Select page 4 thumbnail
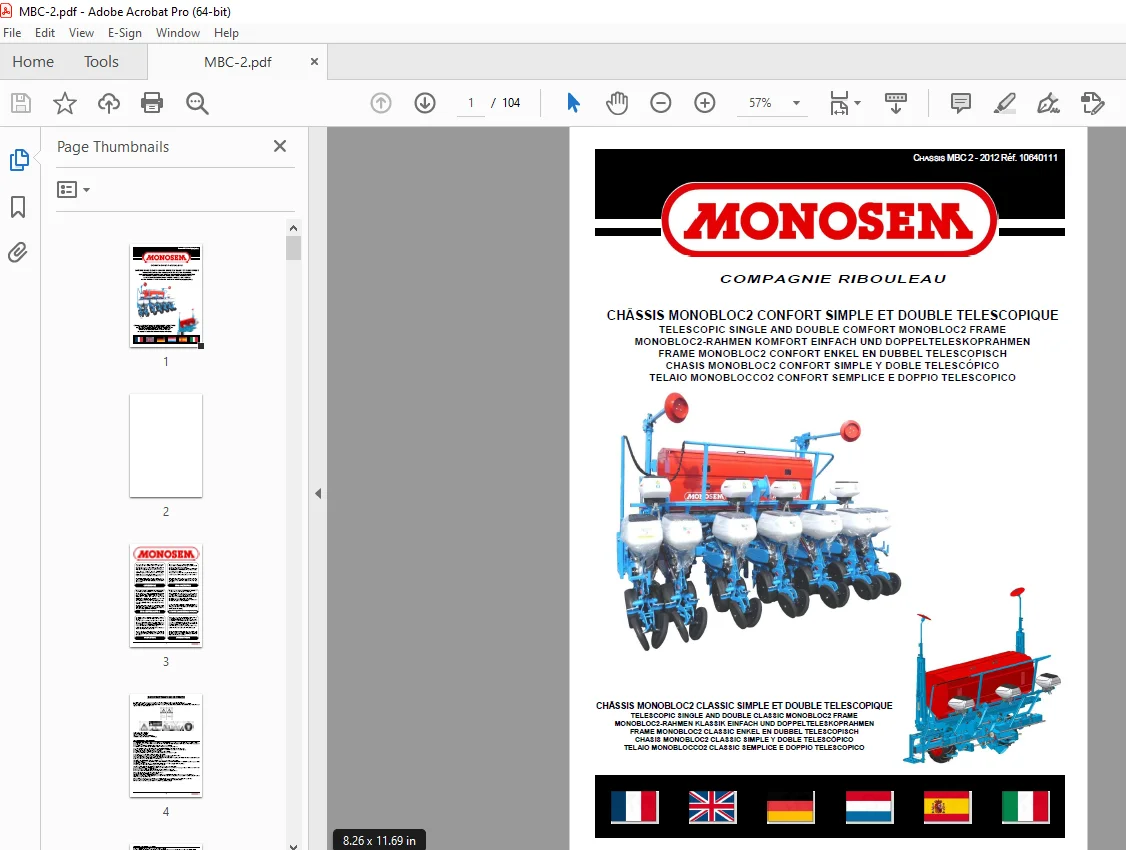 [x=166, y=745]
